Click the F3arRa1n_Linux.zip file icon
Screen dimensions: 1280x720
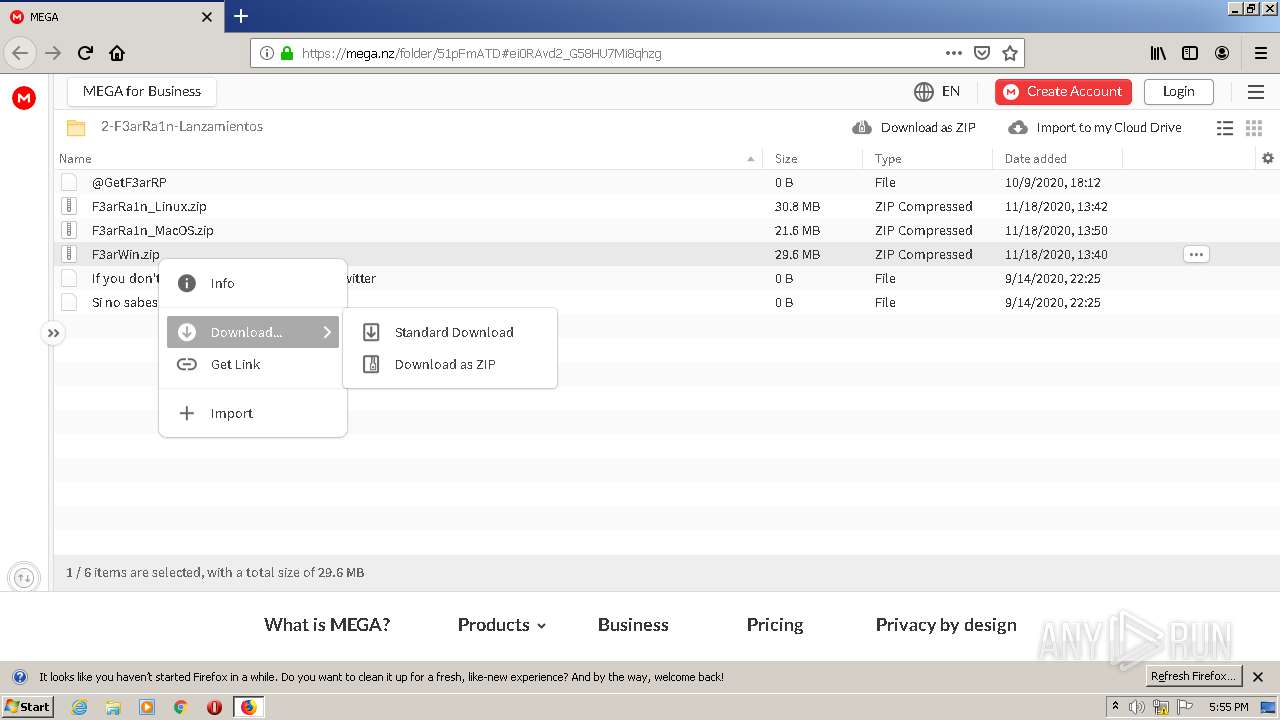click(x=69, y=206)
